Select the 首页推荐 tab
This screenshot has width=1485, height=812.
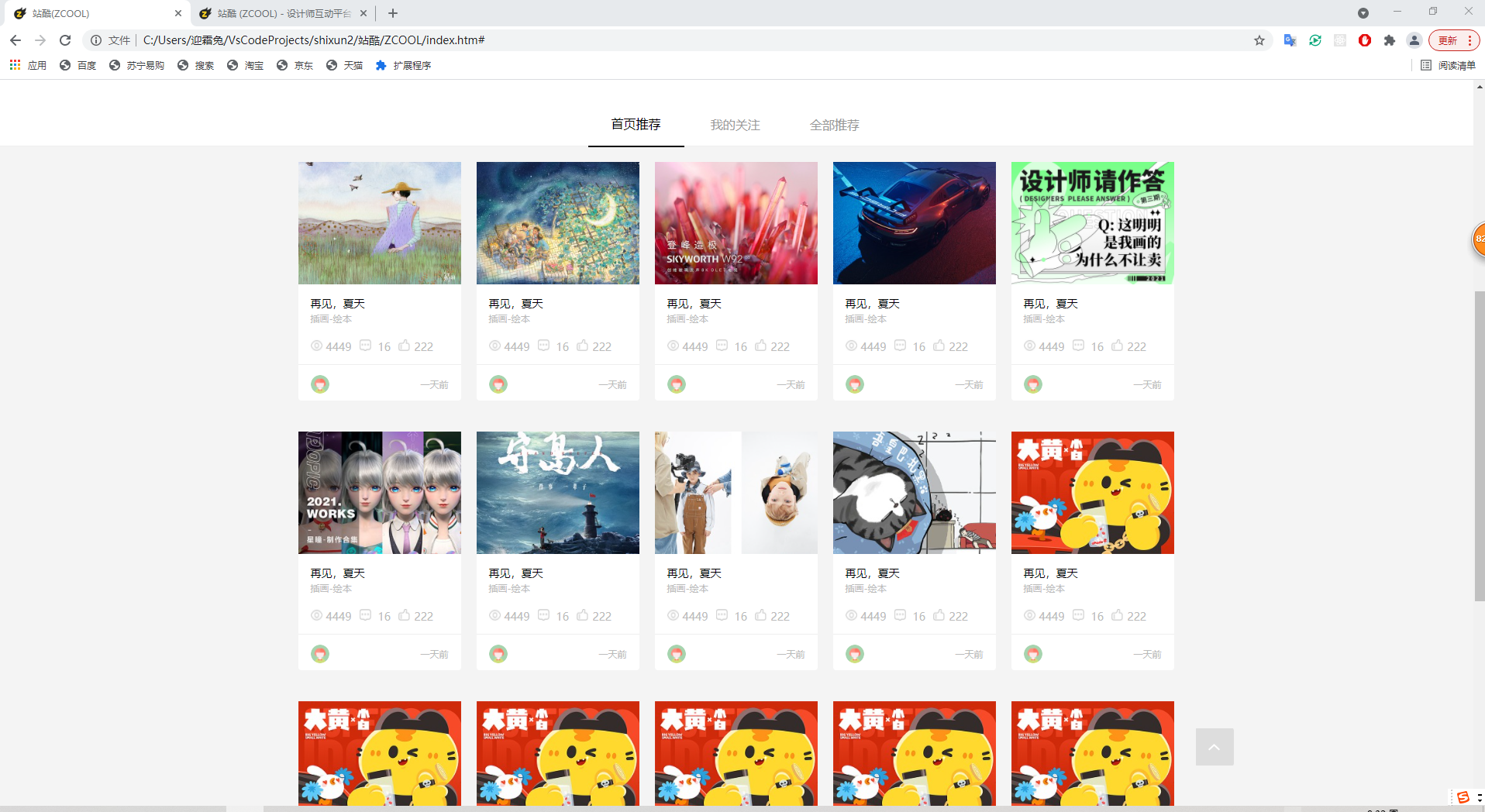(636, 125)
